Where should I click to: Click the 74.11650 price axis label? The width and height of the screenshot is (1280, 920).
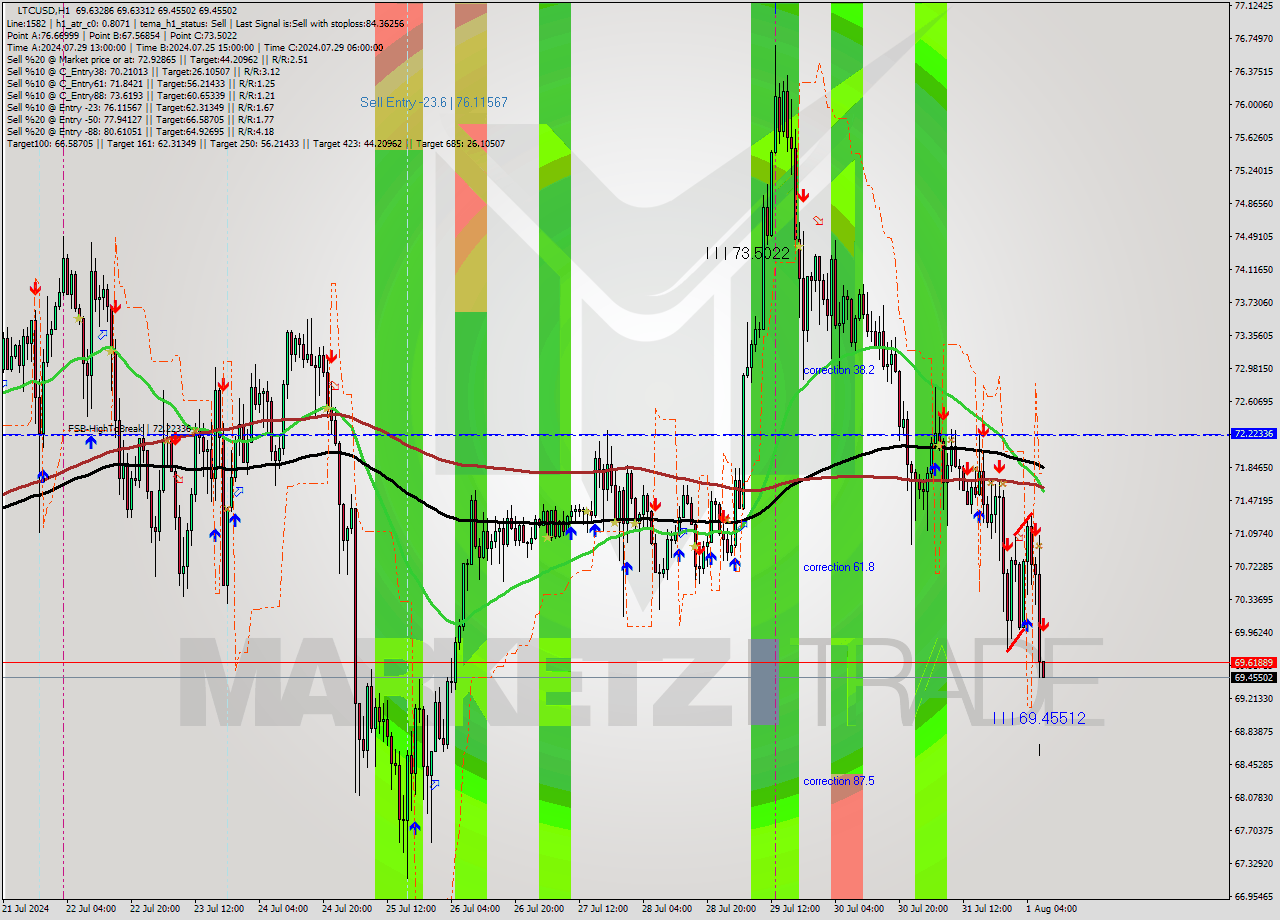[x=1254, y=270]
